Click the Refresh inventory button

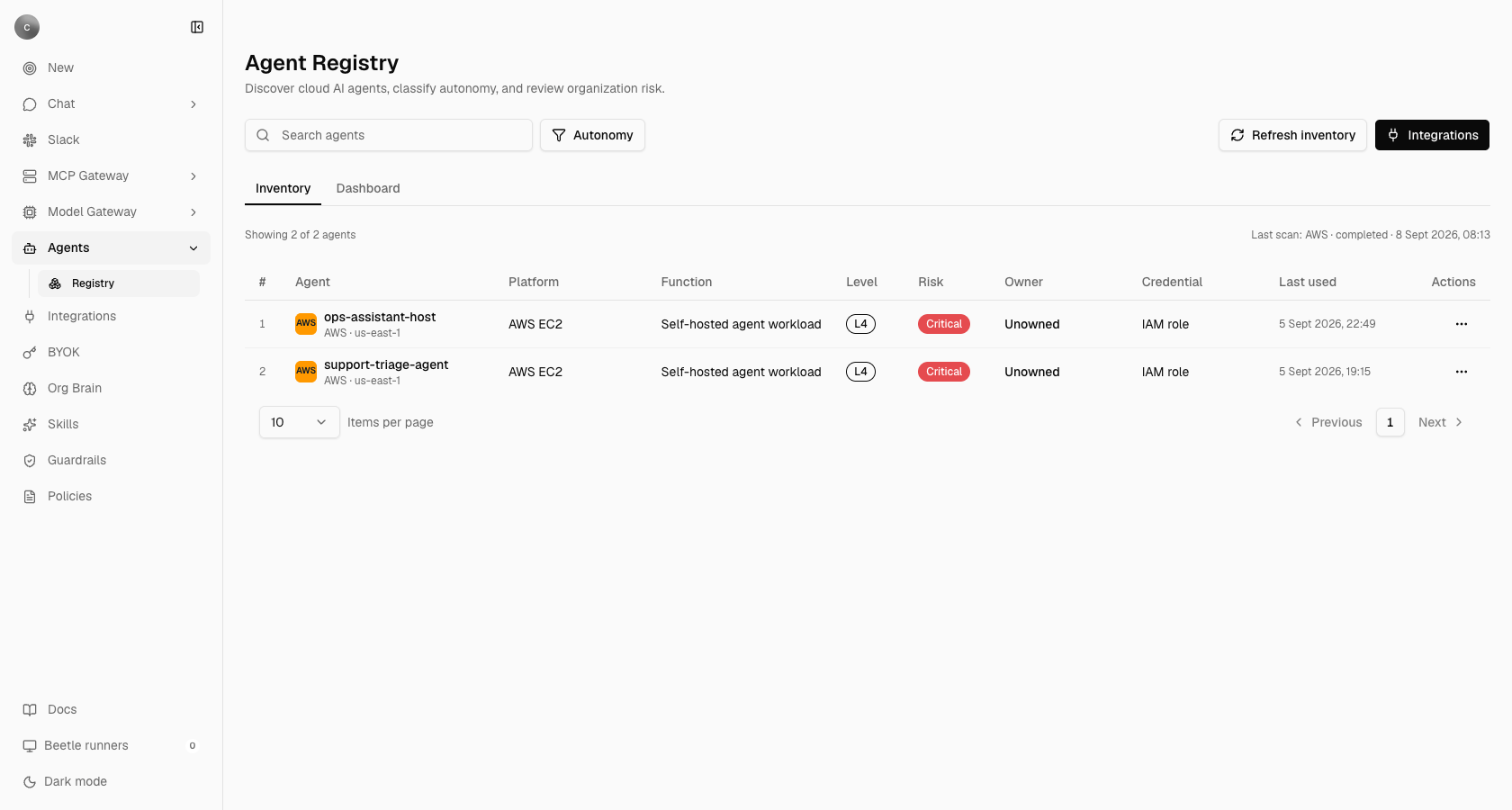point(1292,135)
